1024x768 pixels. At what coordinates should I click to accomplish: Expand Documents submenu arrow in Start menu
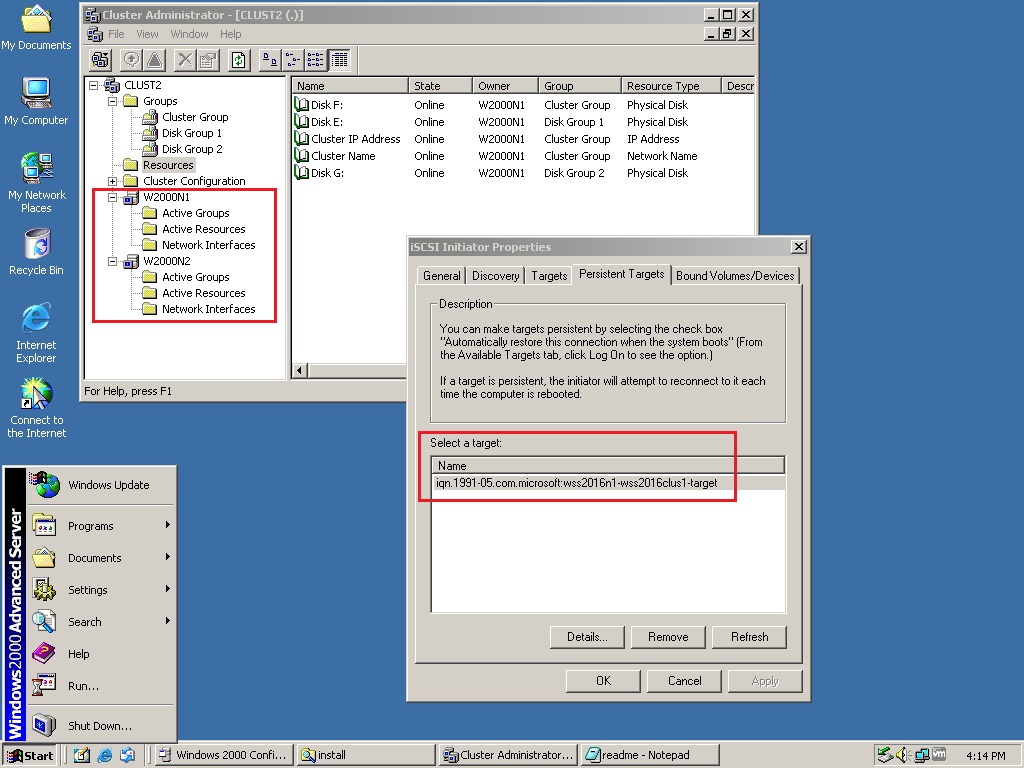tap(167, 557)
